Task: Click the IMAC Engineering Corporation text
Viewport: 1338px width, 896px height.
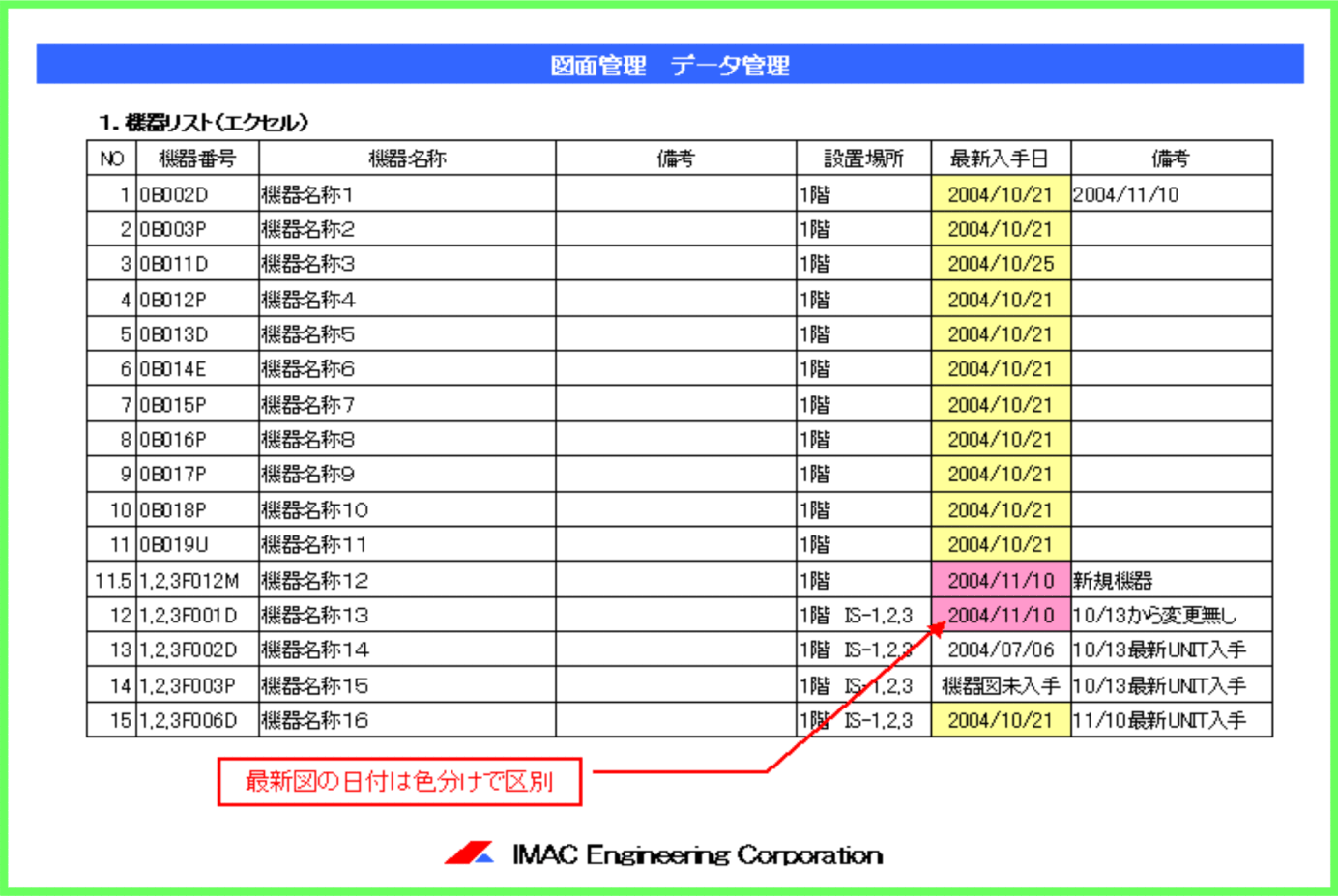Action: [x=697, y=854]
